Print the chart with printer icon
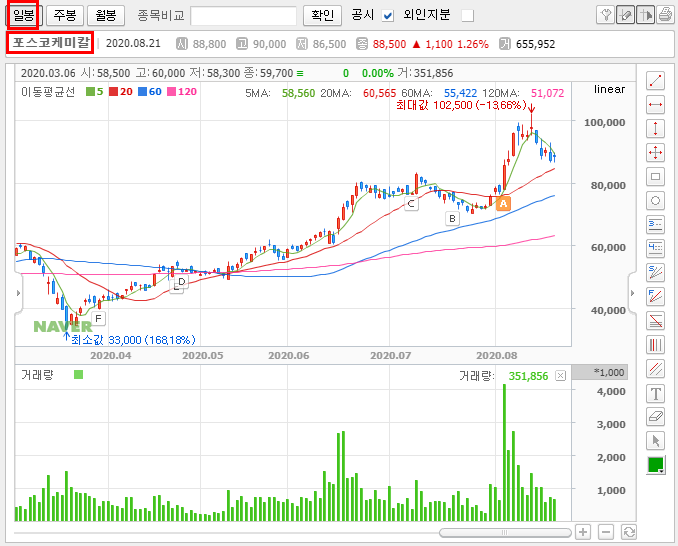Viewport: 678px width, 546px height. pos(665,16)
